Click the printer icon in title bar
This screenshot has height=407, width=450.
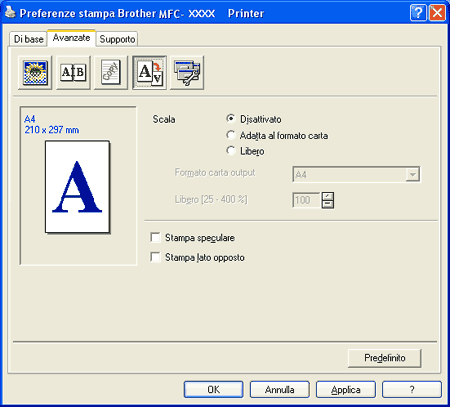[x=10, y=13]
